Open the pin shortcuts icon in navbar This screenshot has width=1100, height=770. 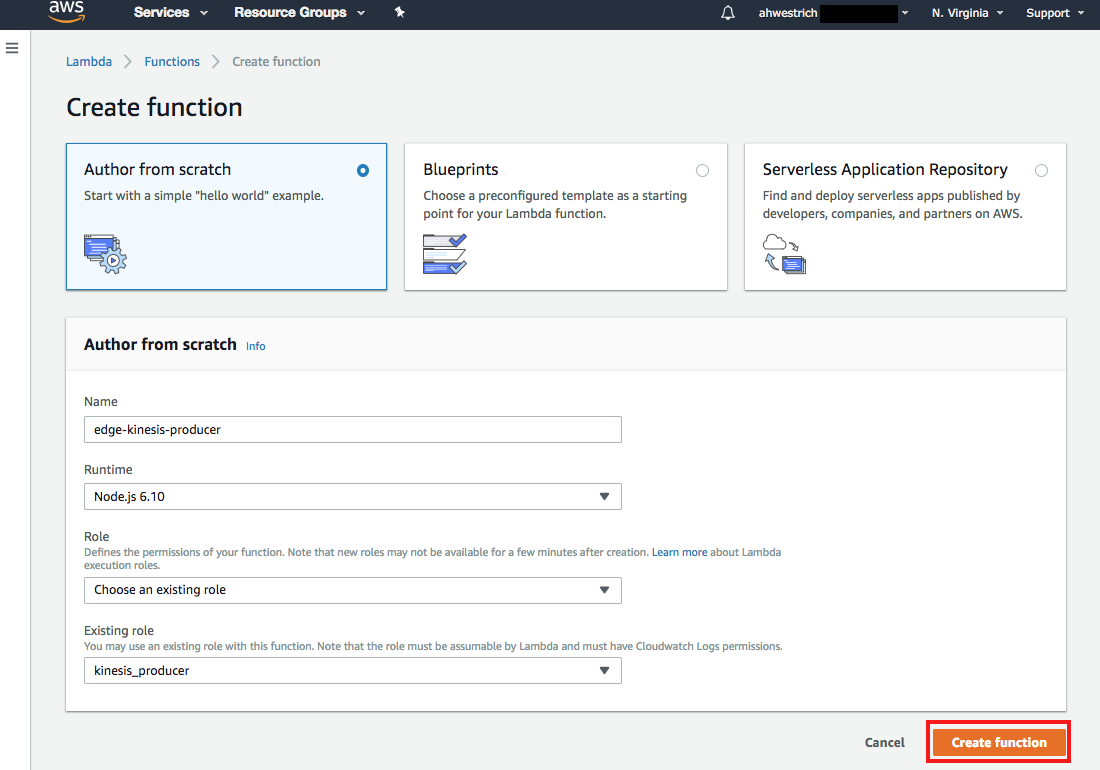[400, 12]
